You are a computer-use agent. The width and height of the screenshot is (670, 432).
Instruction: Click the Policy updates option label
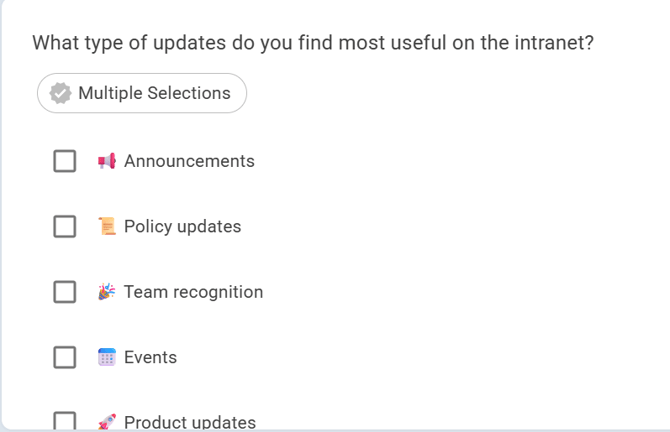coord(182,226)
